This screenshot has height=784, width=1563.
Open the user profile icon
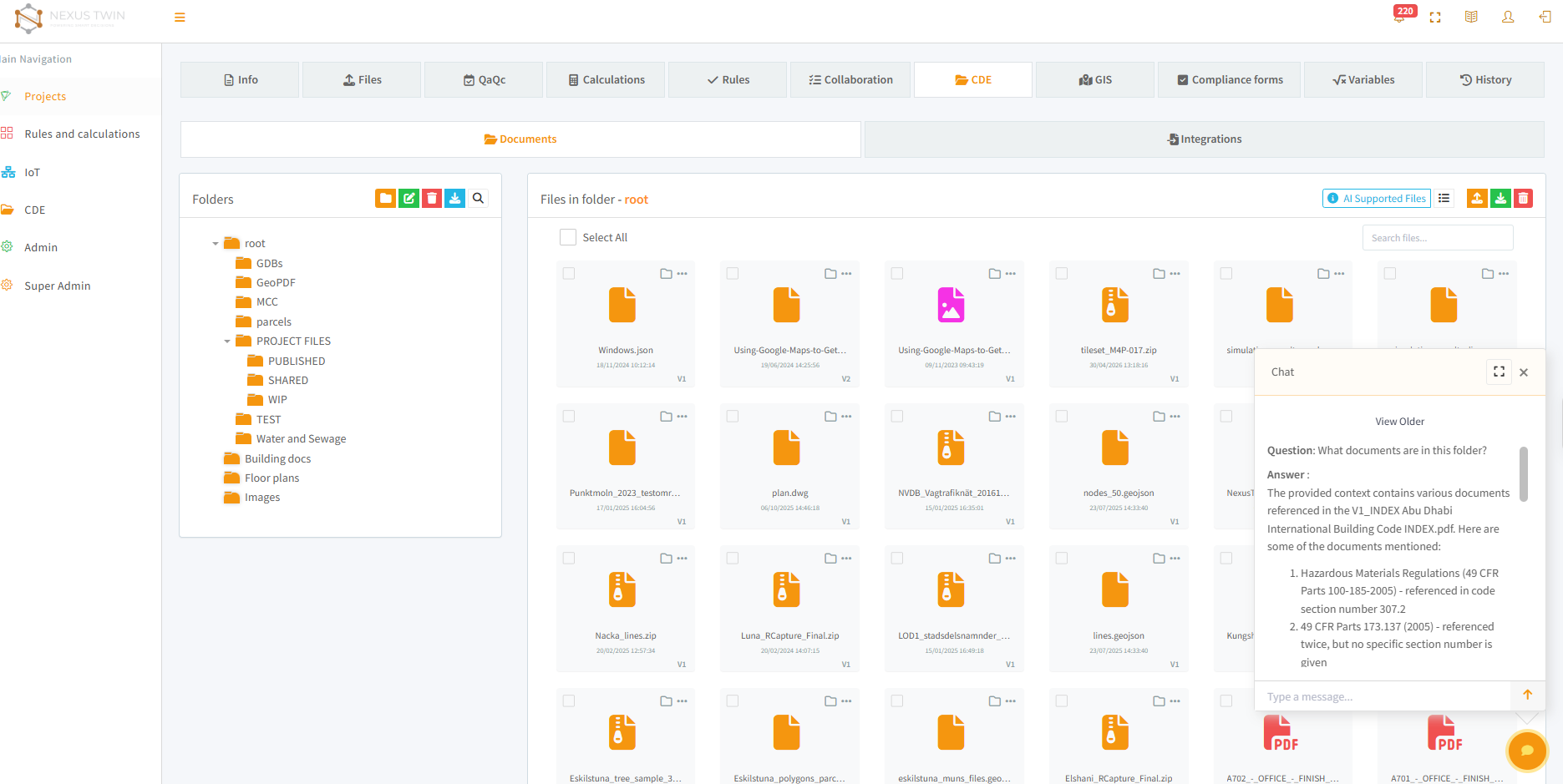coord(1508,18)
